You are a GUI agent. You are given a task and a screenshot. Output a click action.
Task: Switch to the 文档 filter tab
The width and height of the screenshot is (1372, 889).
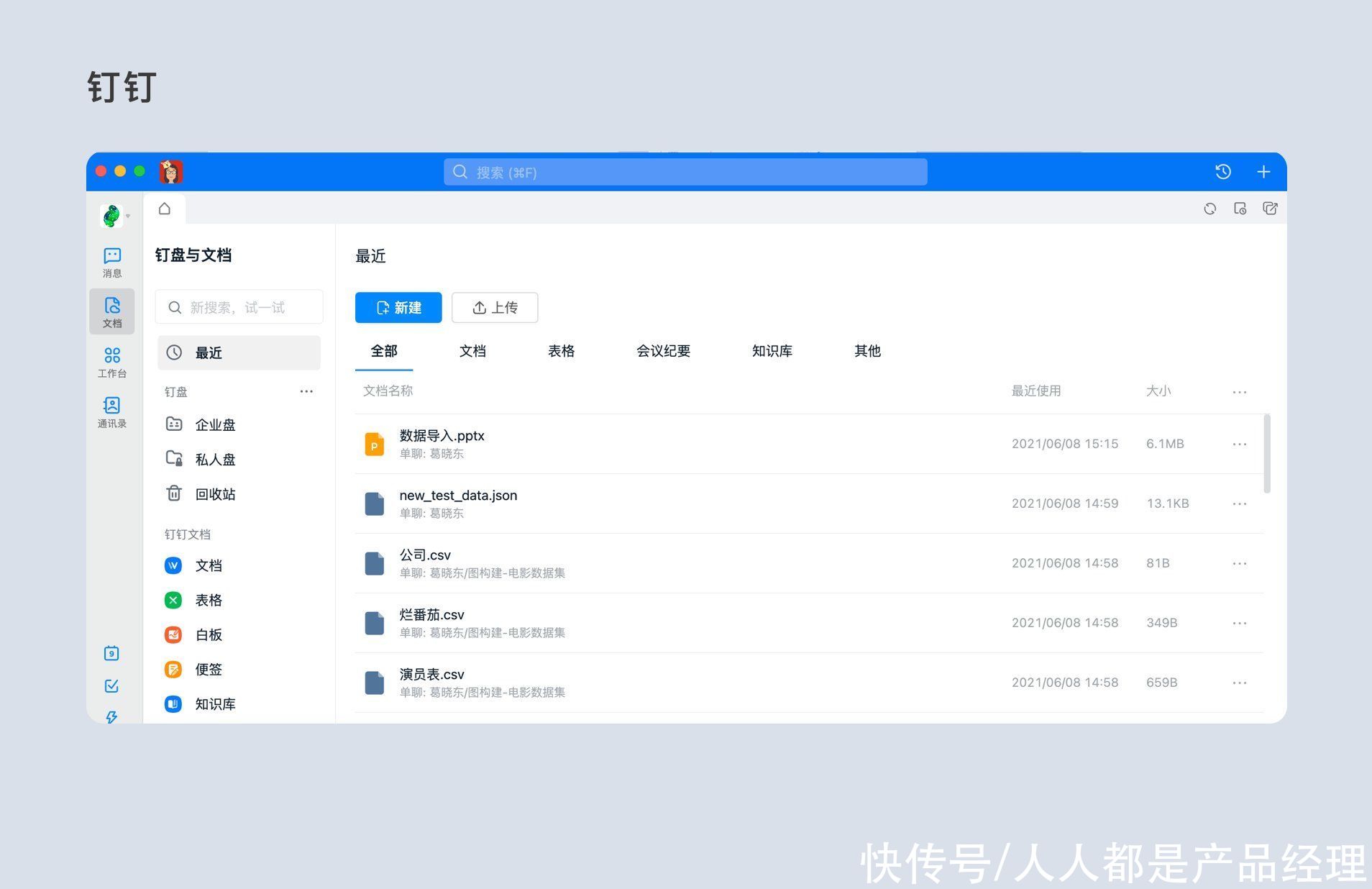[472, 351]
